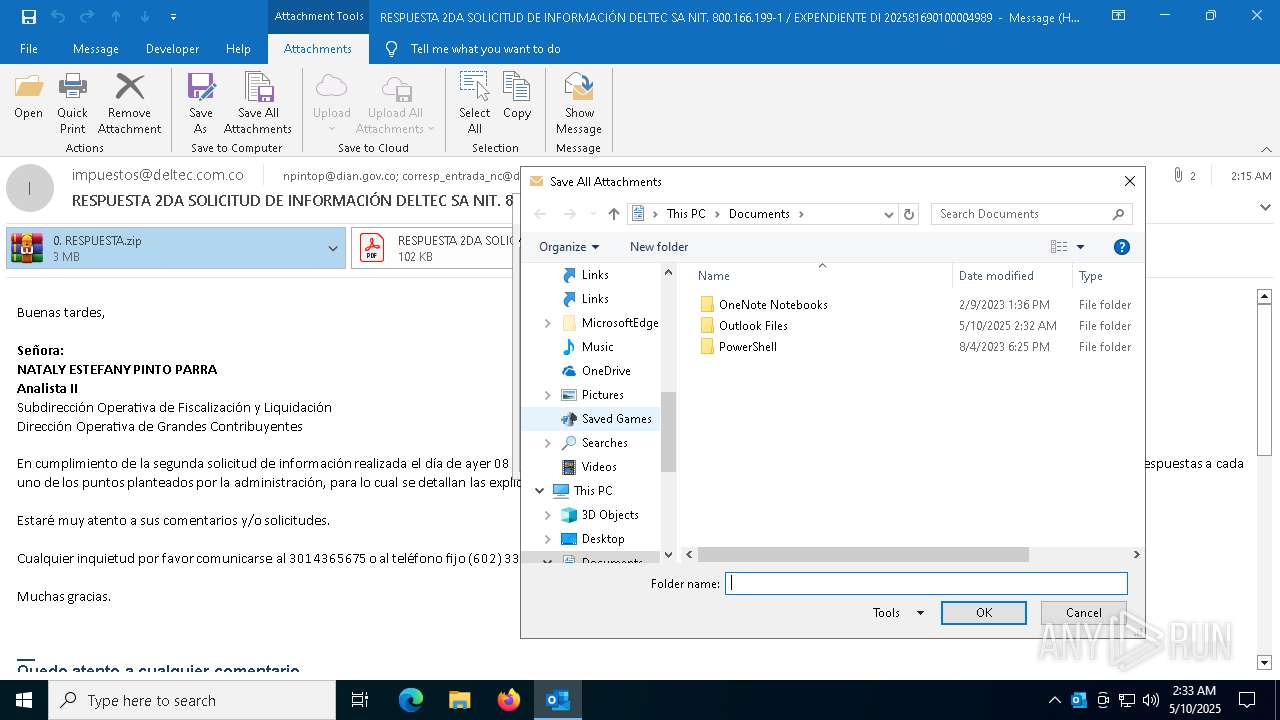This screenshot has height=720, width=1280.
Task: Launch Firefox from the taskbar
Action: [509, 700]
